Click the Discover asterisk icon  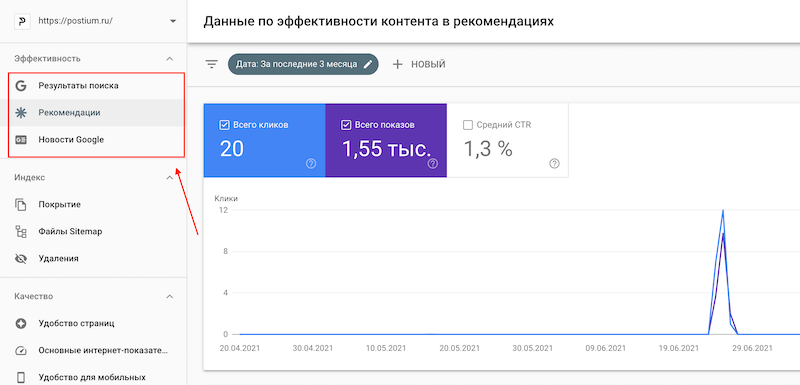[21, 113]
